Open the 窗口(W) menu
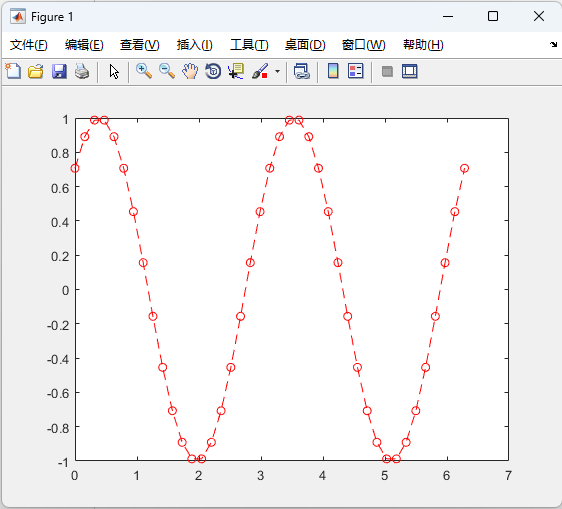This screenshot has height=509, width=562. coord(363,45)
